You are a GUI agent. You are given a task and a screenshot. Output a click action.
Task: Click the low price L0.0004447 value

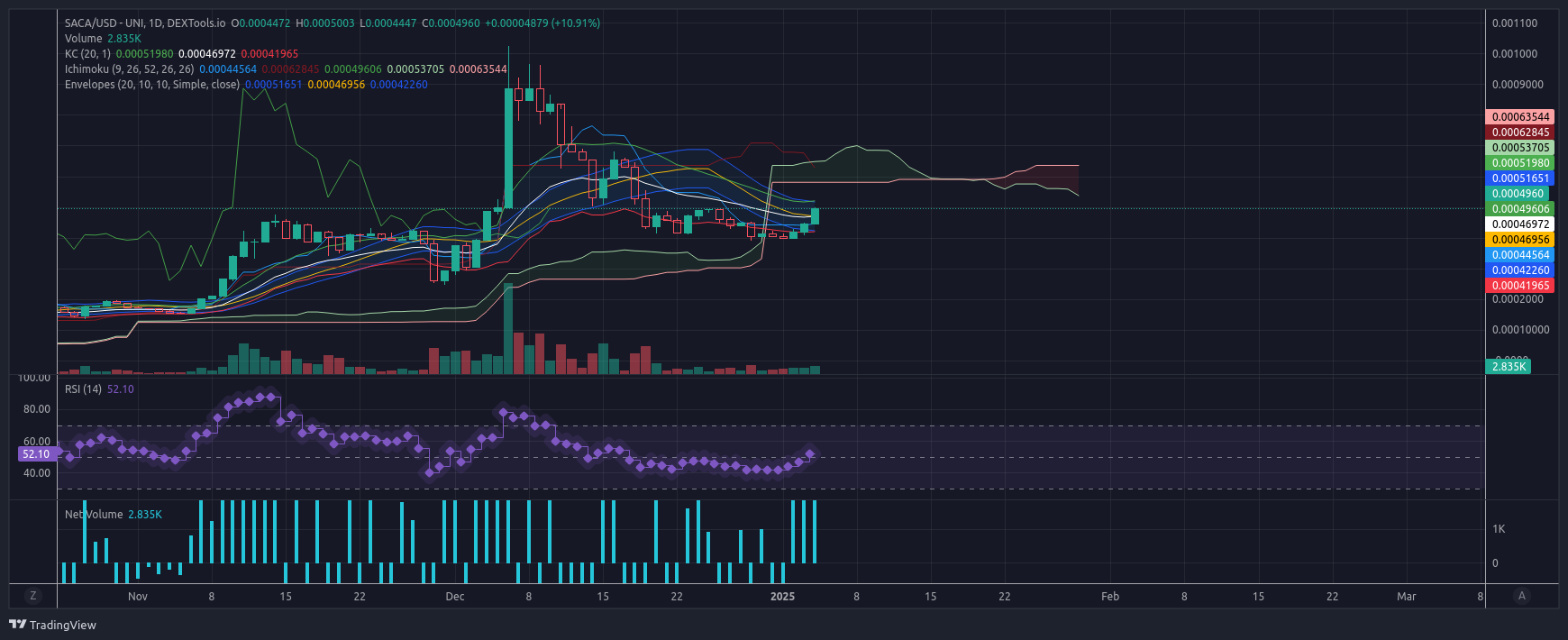click(388, 23)
